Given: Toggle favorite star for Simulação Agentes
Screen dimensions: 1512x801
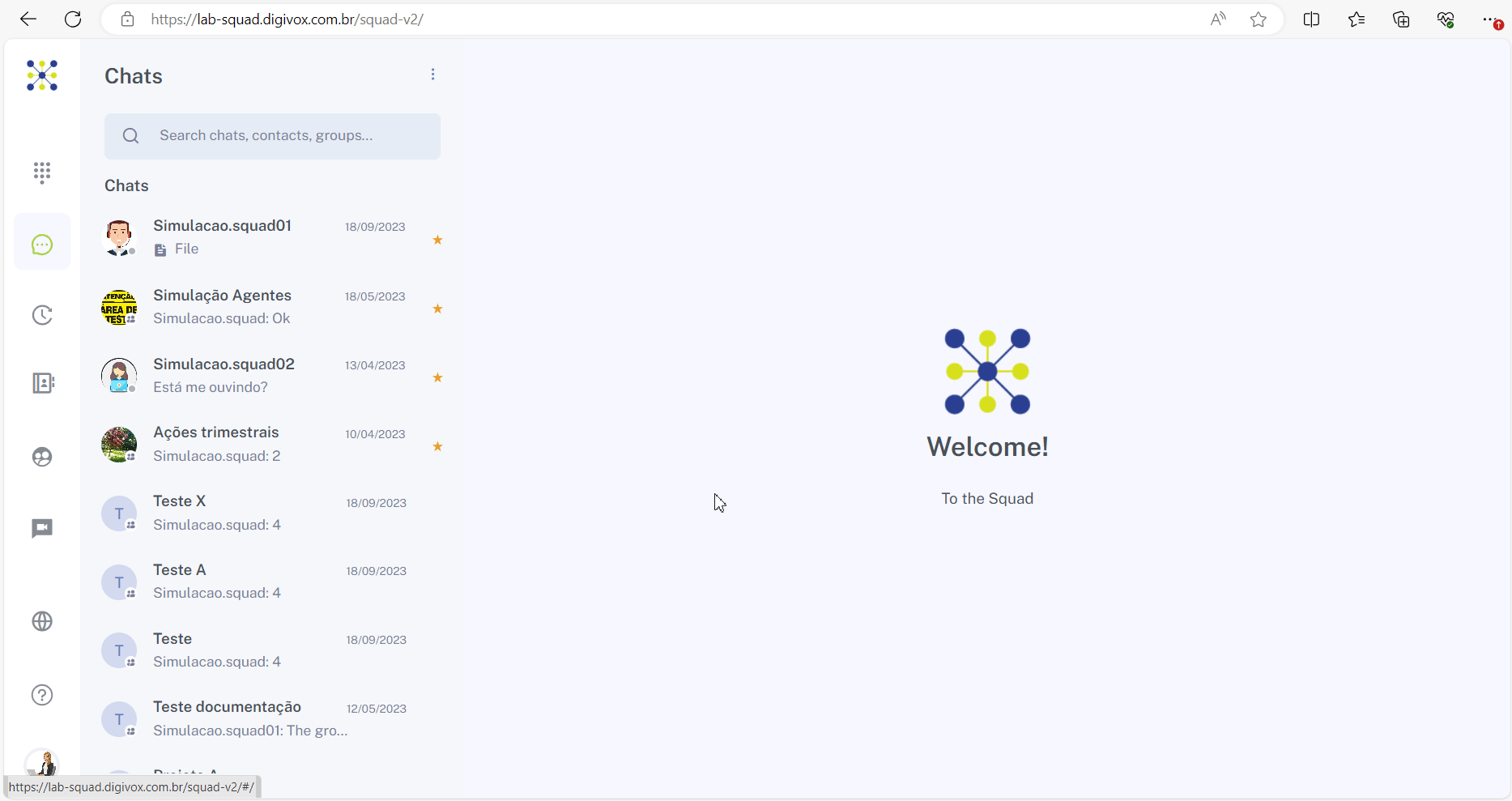Looking at the screenshot, I should (437, 309).
